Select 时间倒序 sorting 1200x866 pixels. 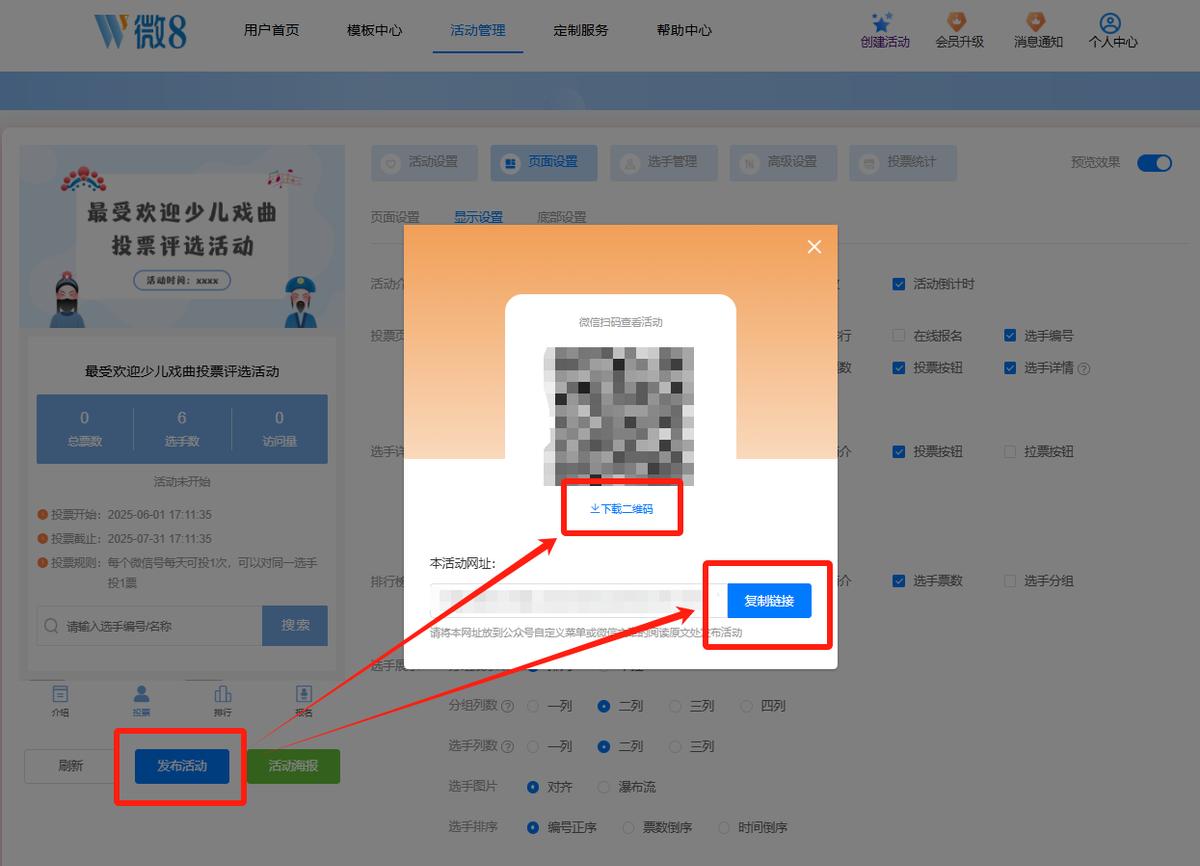click(723, 828)
